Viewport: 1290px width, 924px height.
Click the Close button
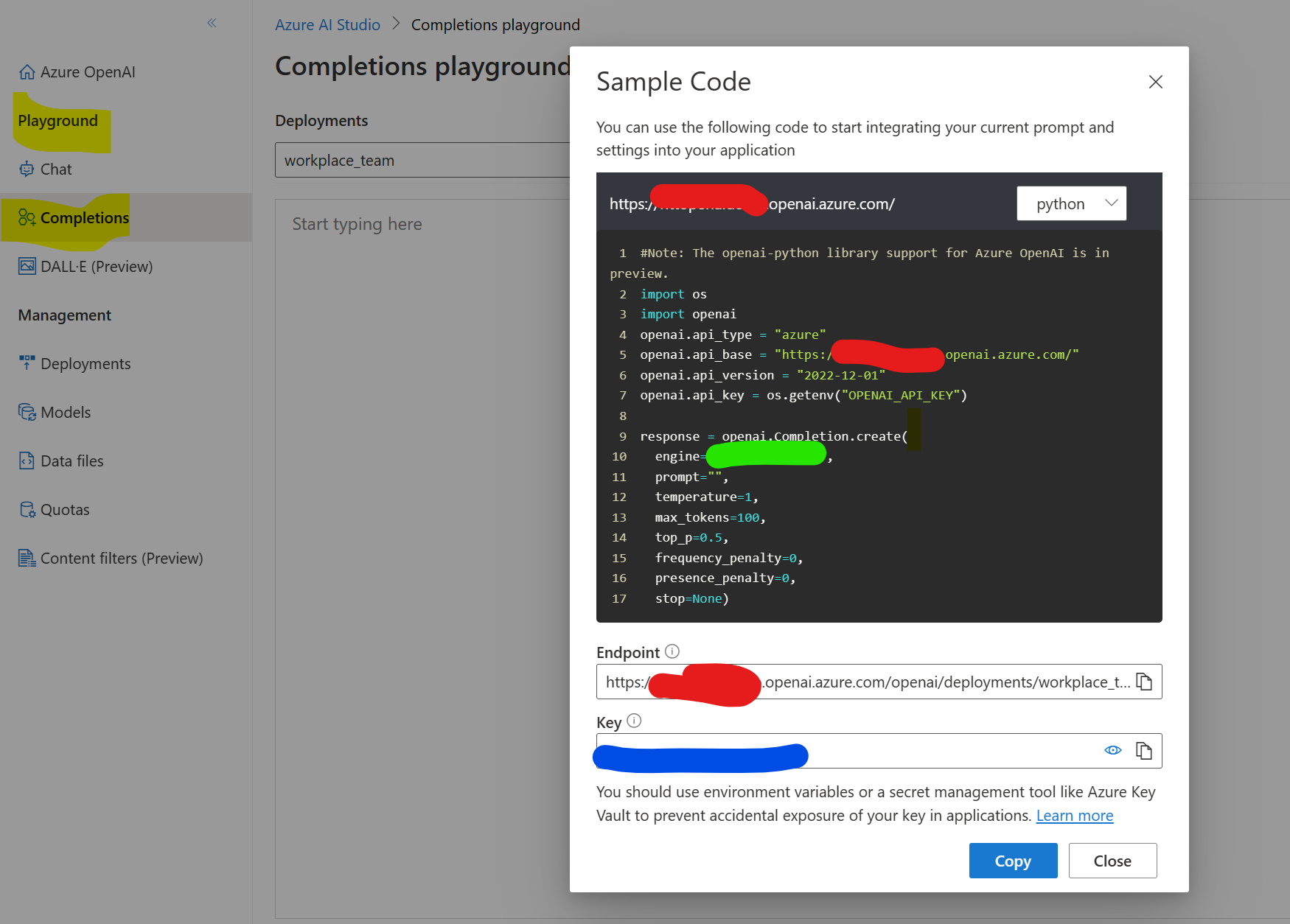tap(1112, 861)
